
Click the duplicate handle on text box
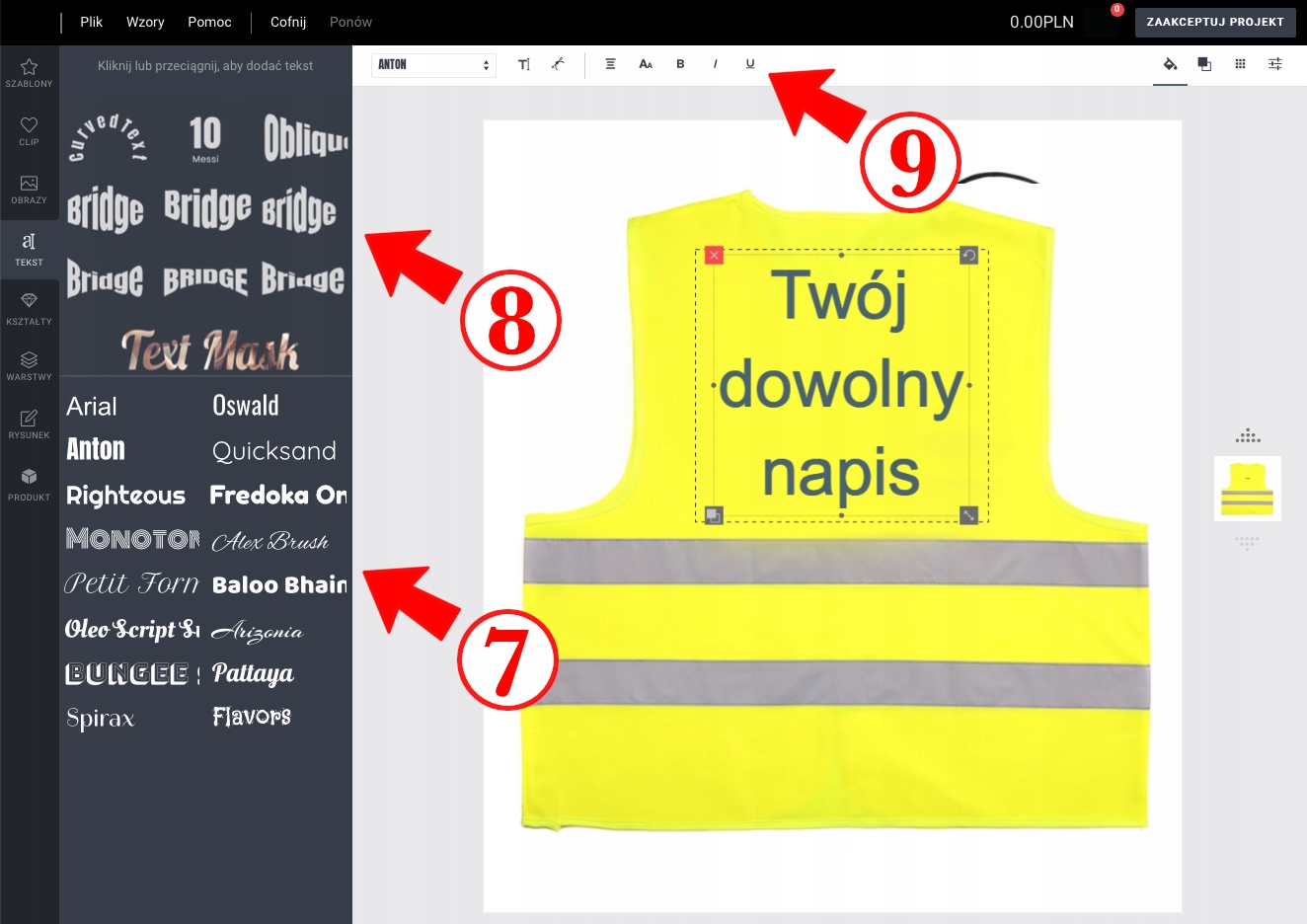click(714, 515)
